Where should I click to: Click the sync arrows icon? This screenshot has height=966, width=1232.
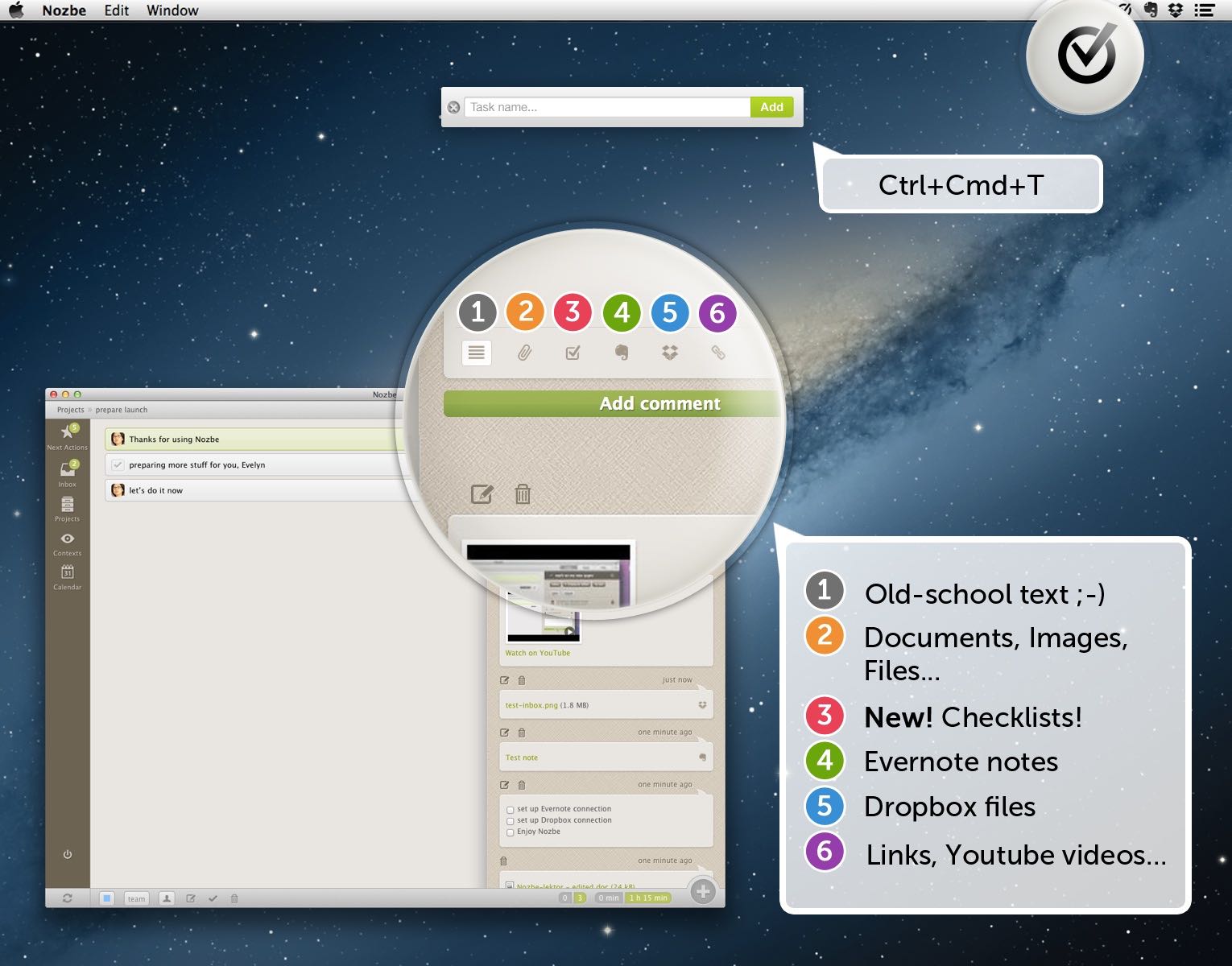pos(68,898)
